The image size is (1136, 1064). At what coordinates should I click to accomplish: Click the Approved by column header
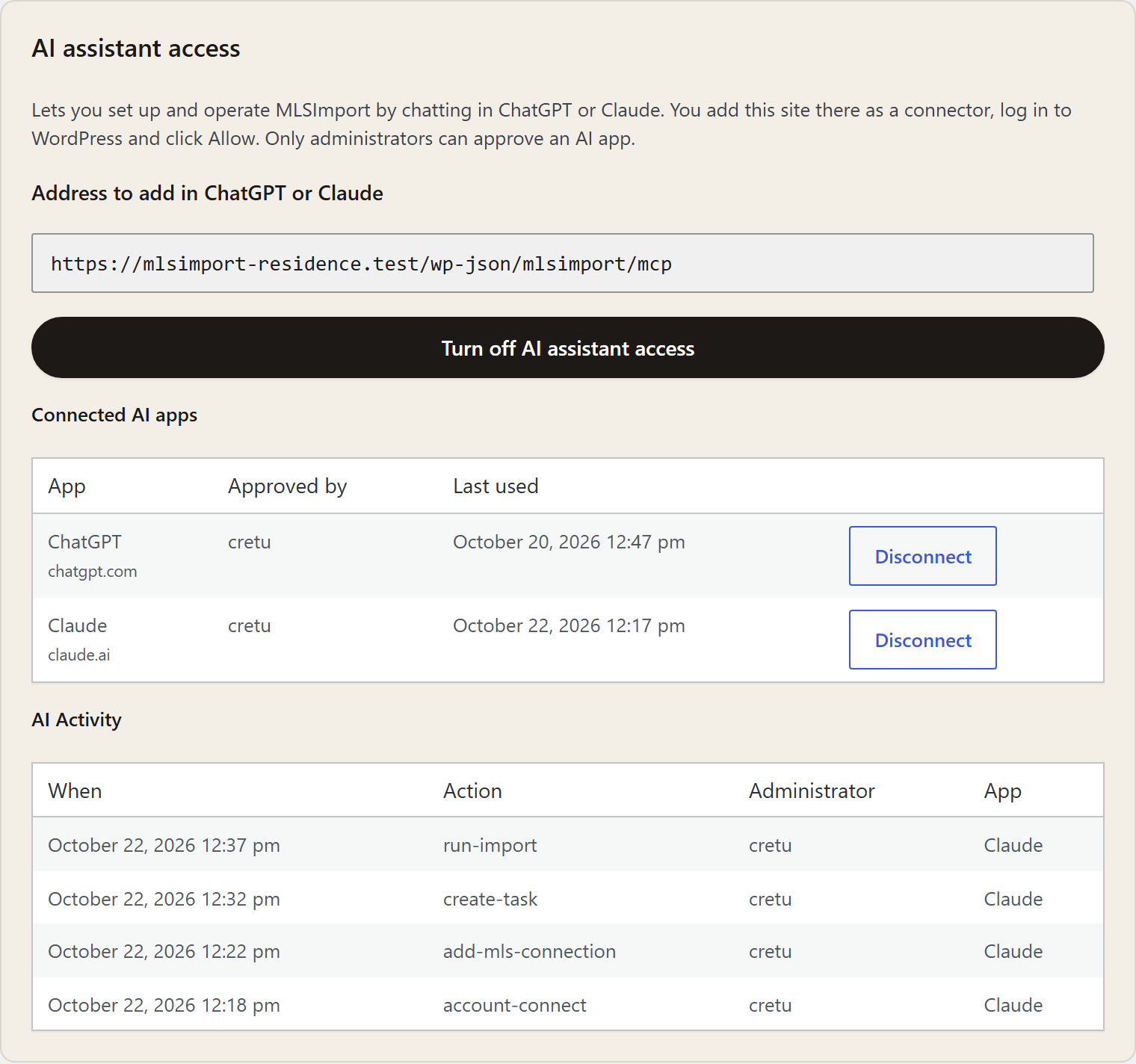(x=287, y=486)
